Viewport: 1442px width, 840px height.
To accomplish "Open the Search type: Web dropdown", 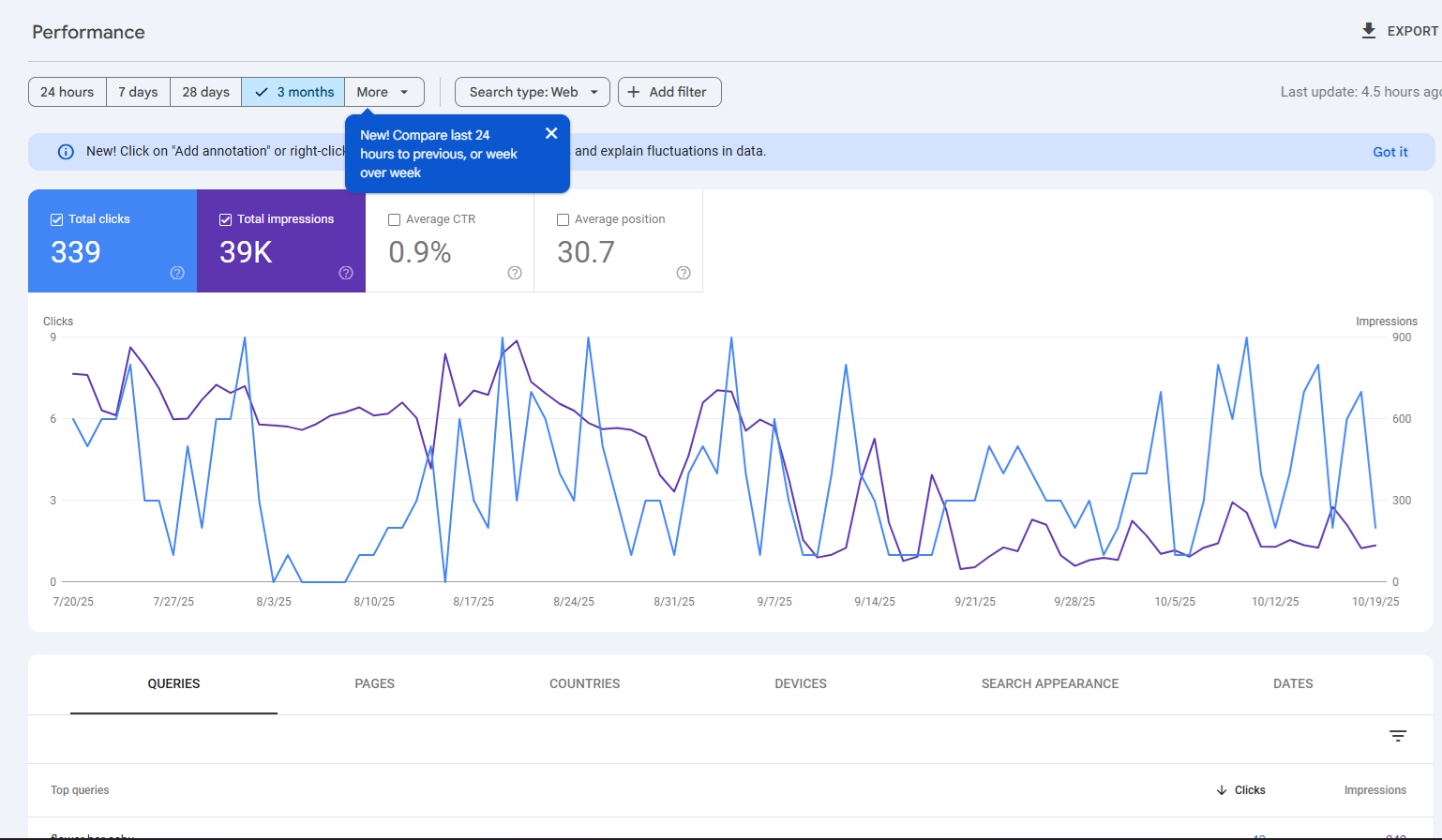I will pos(532,92).
